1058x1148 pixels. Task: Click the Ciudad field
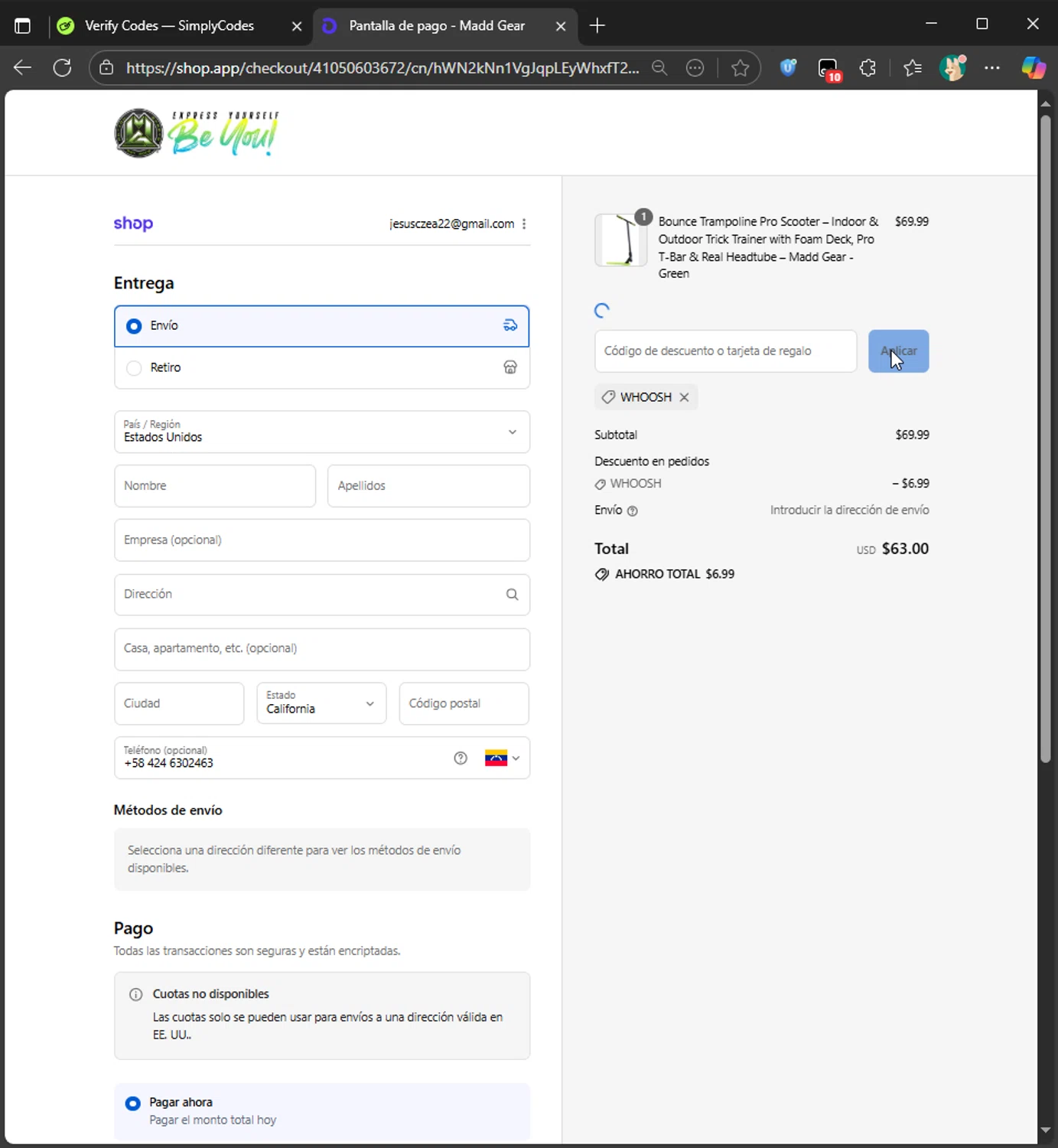point(179,703)
